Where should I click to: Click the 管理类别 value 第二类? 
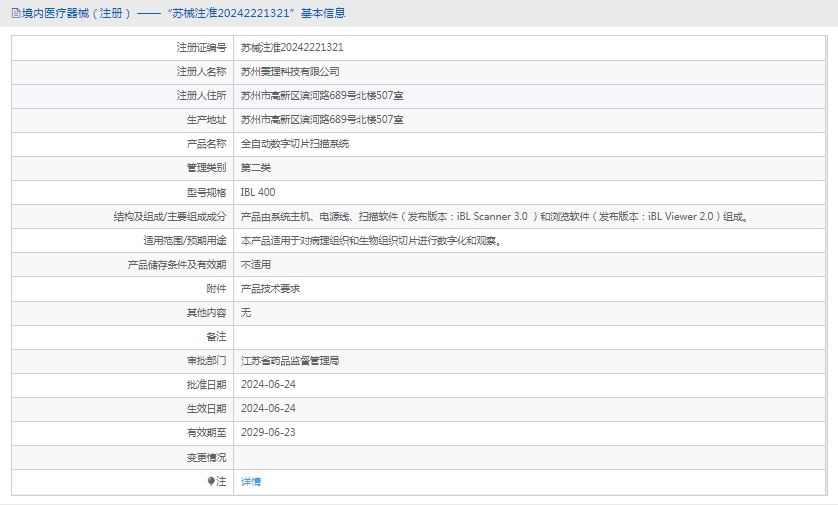pyautogui.click(x=256, y=167)
